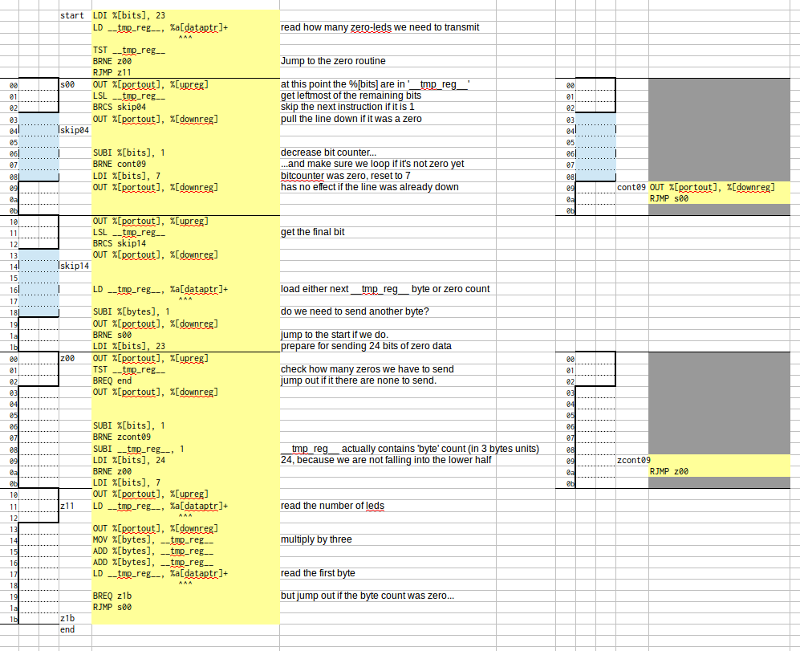Image resolution: width=800 pixels, height=651 pixels.
Task: Click the 'BRNE zcont09' instruction cell
Action: click(122, 437)
